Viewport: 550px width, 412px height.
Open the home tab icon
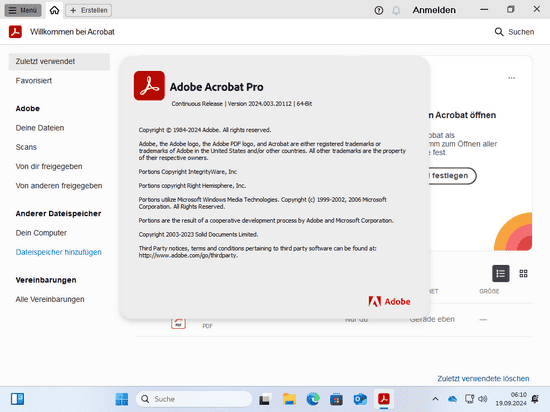click(54, 10)
